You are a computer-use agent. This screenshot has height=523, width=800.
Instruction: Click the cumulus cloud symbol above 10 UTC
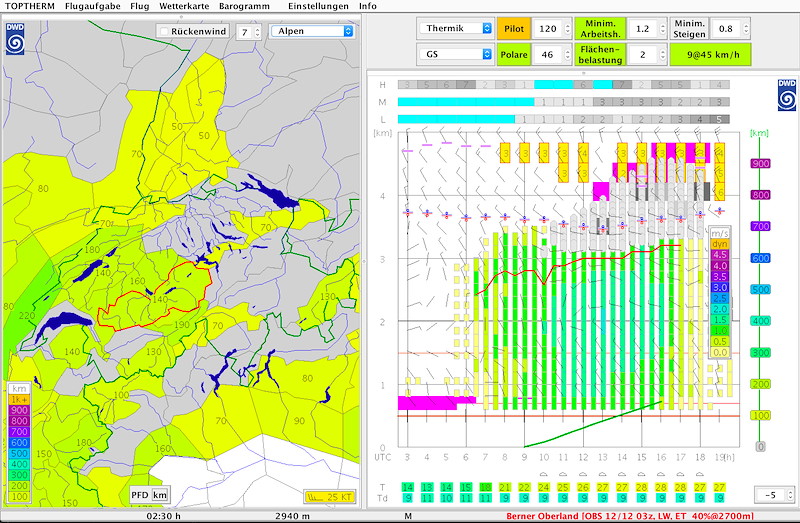[x=544, y=475]
